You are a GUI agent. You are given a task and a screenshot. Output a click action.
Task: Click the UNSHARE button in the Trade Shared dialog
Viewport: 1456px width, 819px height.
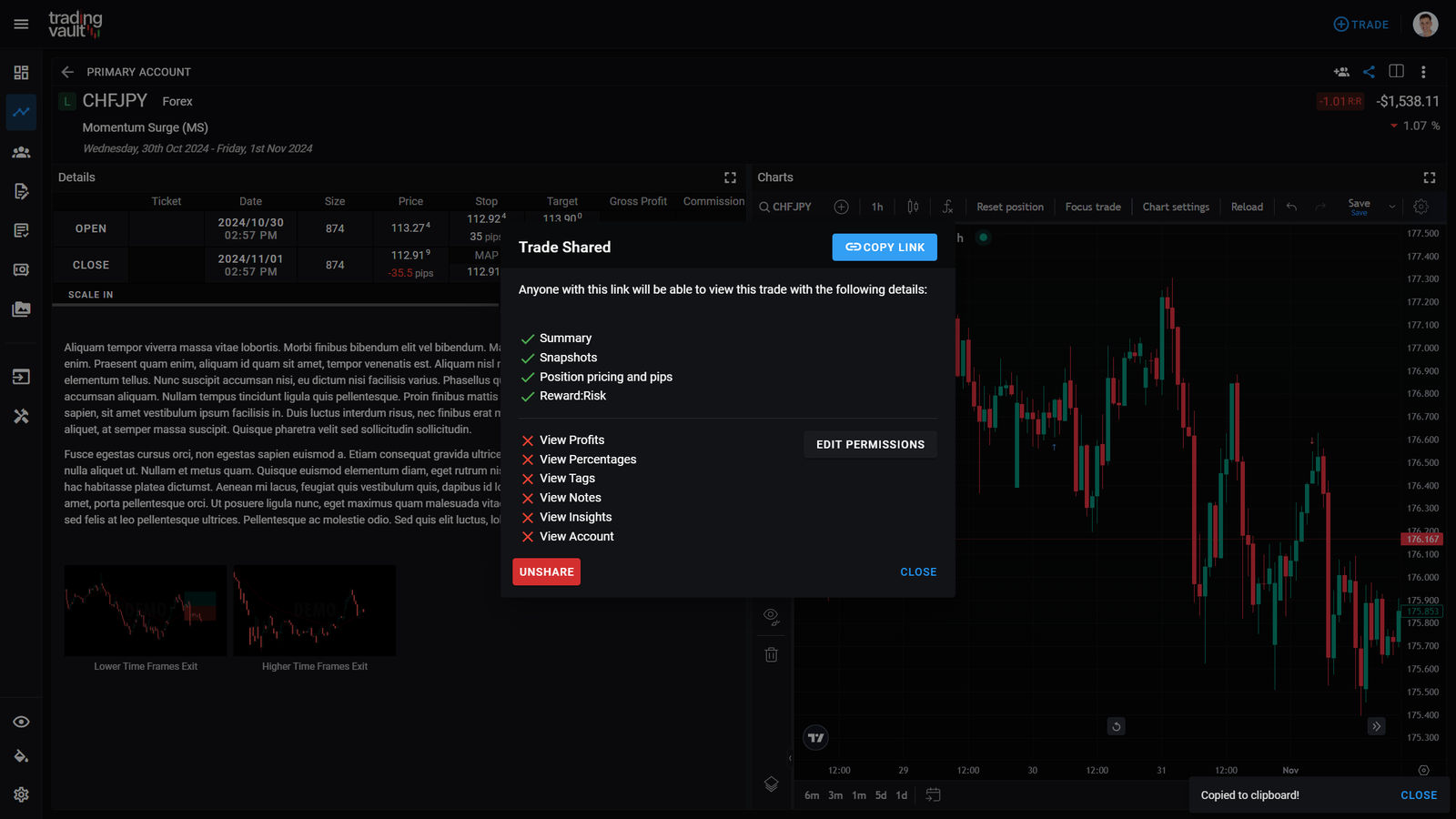coord(546,571)
